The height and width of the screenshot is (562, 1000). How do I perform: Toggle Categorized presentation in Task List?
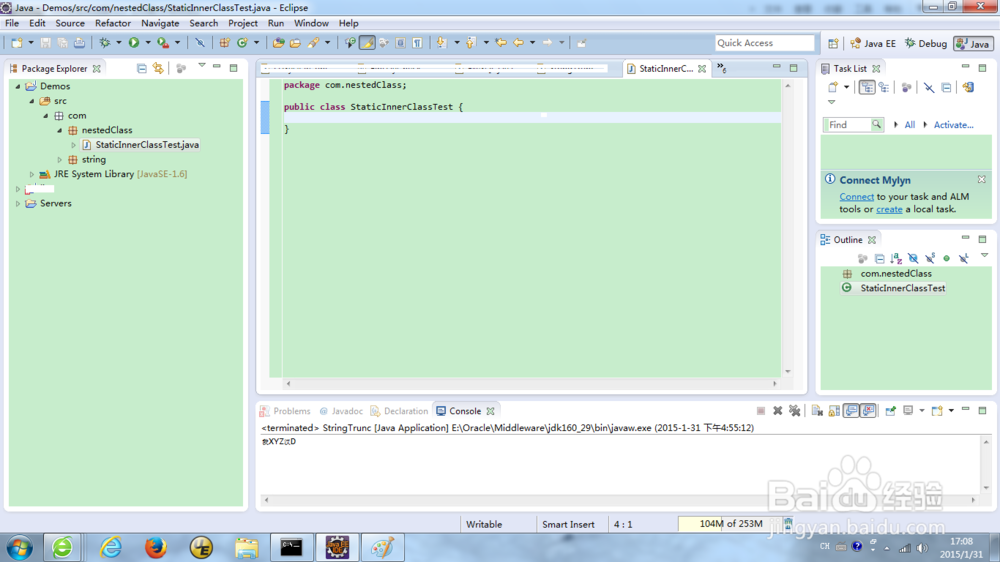(x=867, y=87)
